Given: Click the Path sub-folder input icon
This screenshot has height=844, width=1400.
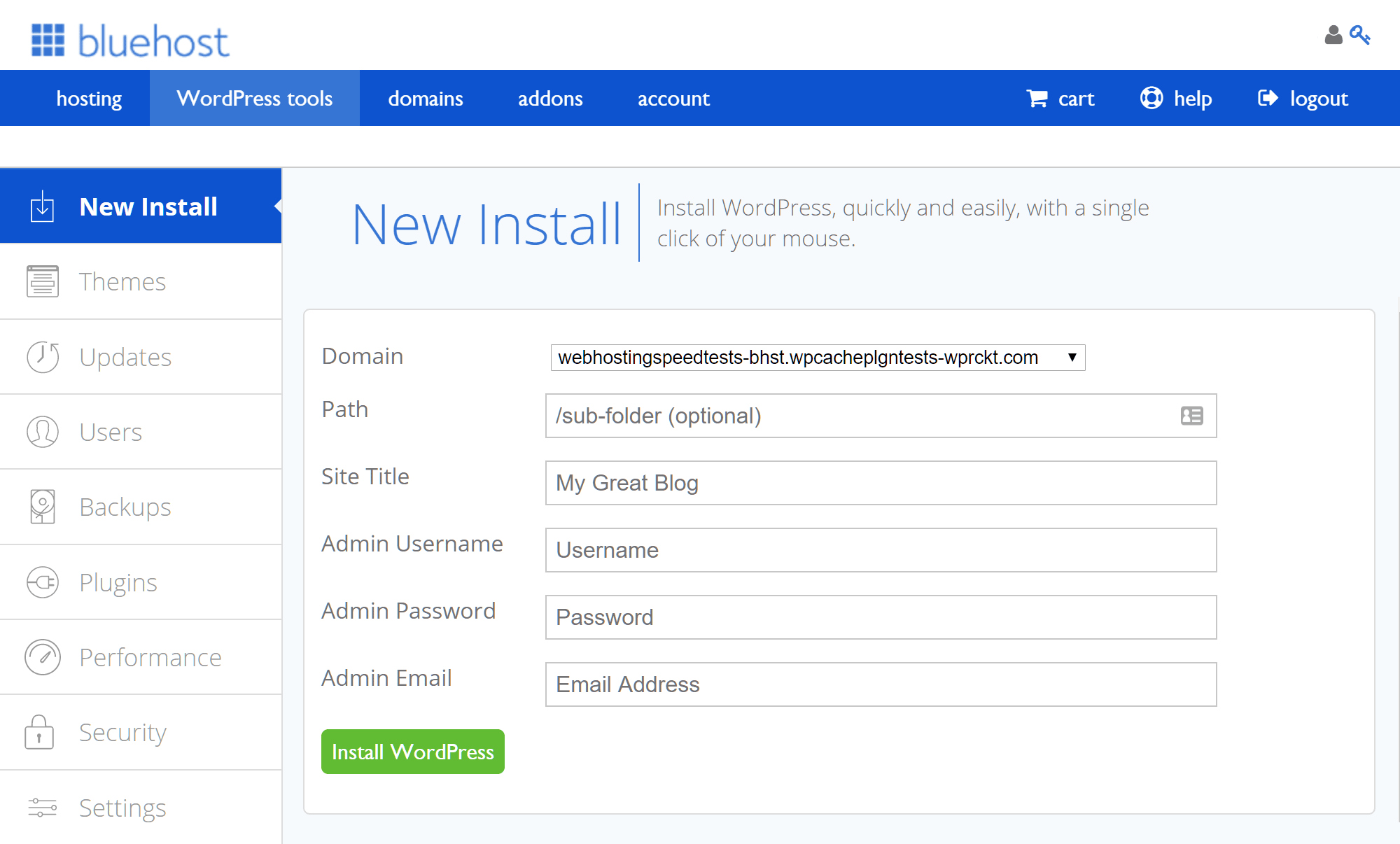Looking at the screenshot, I should click(1193, 416).
